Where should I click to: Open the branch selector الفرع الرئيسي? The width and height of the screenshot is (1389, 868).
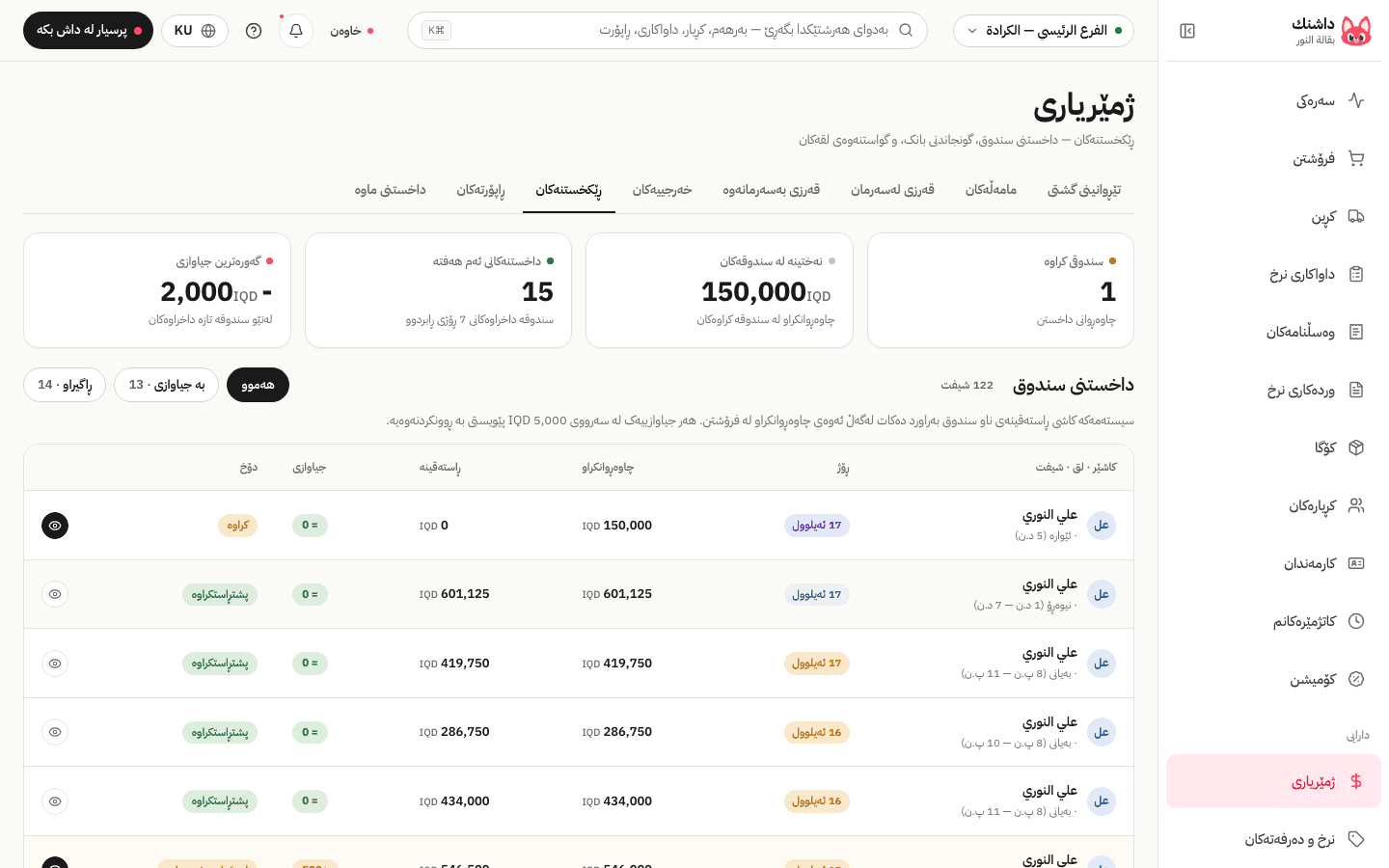[1044, 31]
